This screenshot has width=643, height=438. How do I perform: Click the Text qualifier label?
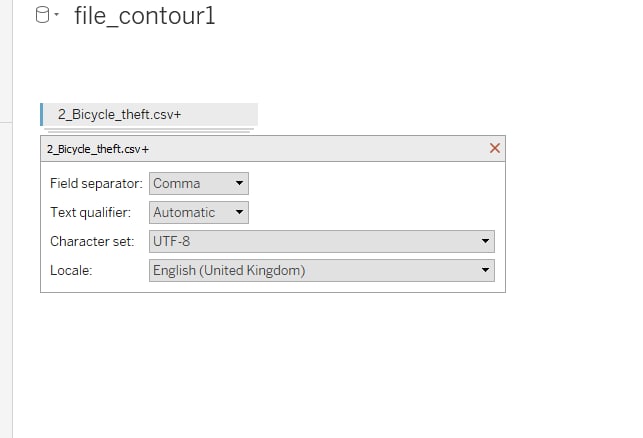pyautogui.click(x=90, y=212)
